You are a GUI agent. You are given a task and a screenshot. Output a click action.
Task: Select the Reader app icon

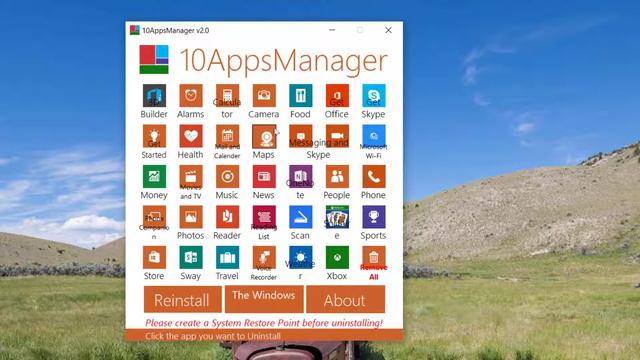(x=227, y=217)
